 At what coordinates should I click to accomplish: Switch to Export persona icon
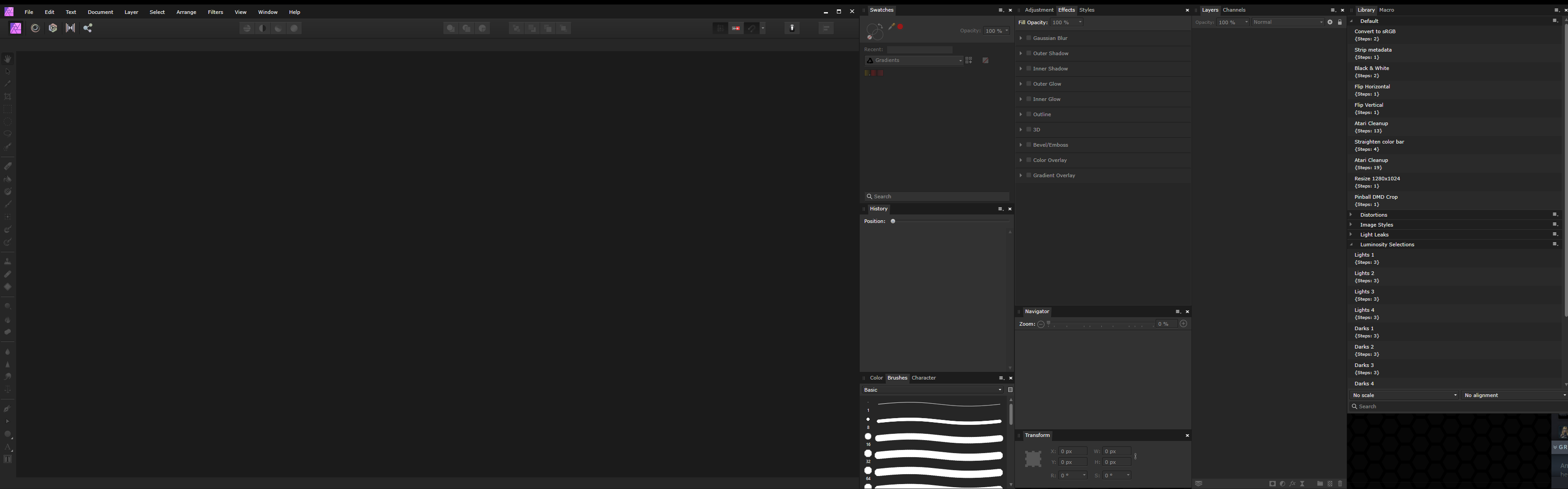click(x=88, y=28)
